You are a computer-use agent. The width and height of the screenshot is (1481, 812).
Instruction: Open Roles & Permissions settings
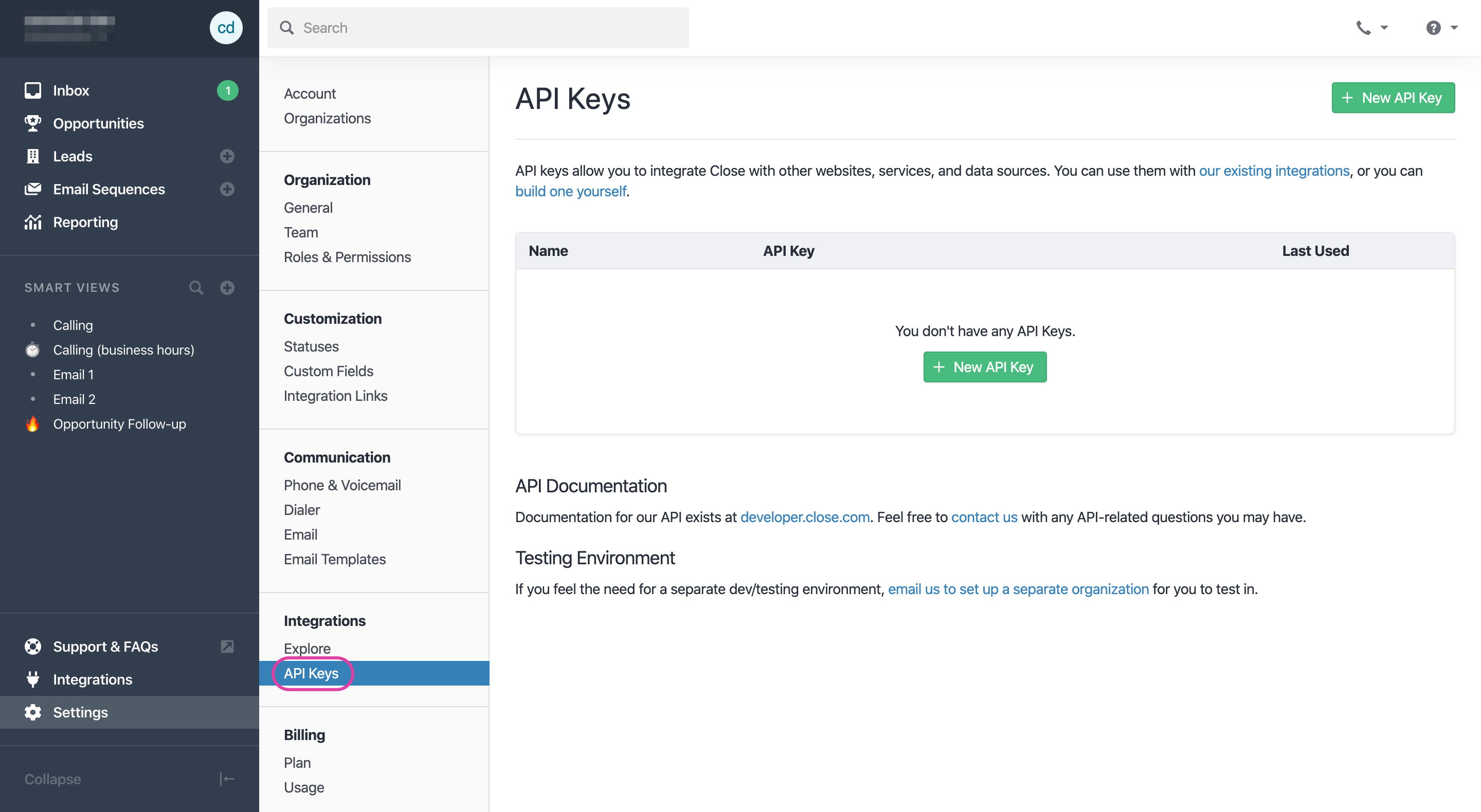[x=347, y=257]
